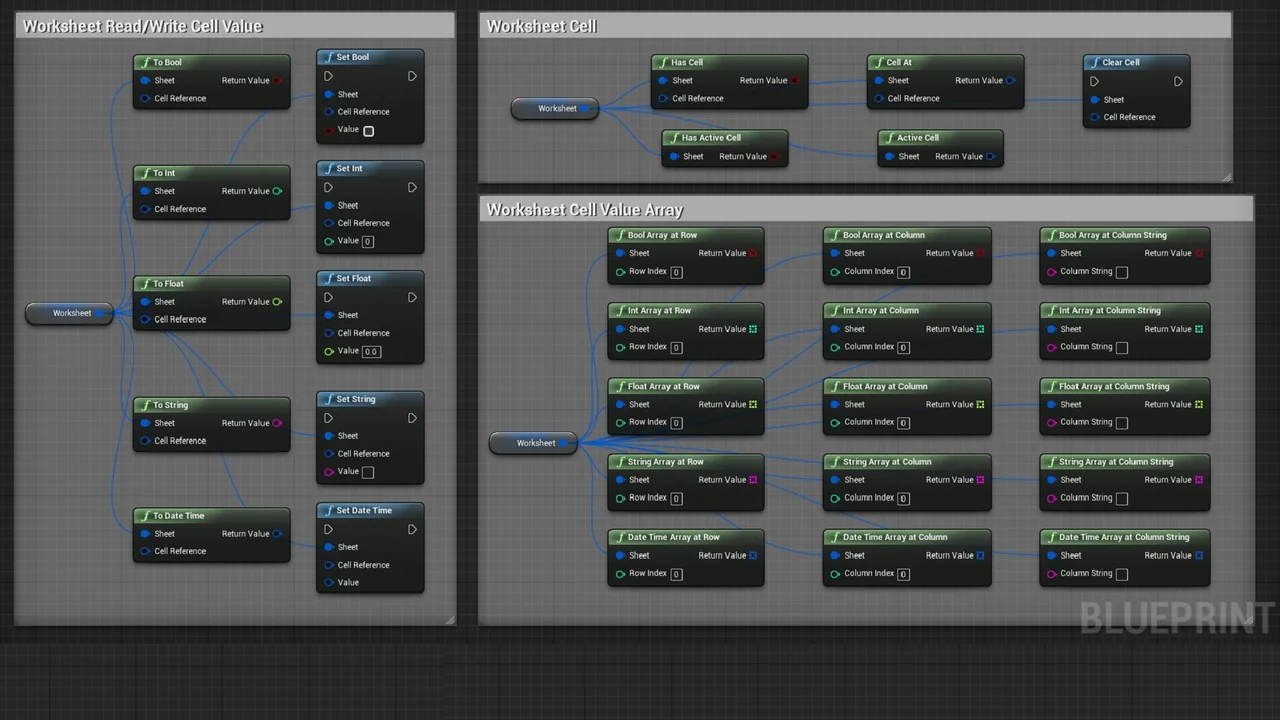Click the Value field in Set Float node

click(371, 352)
